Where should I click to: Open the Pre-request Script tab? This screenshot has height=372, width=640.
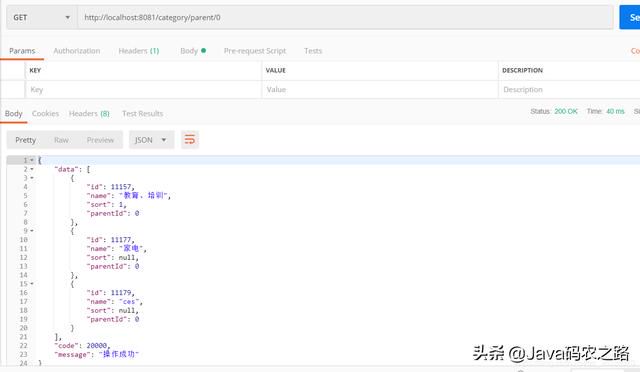click(255, 51)
